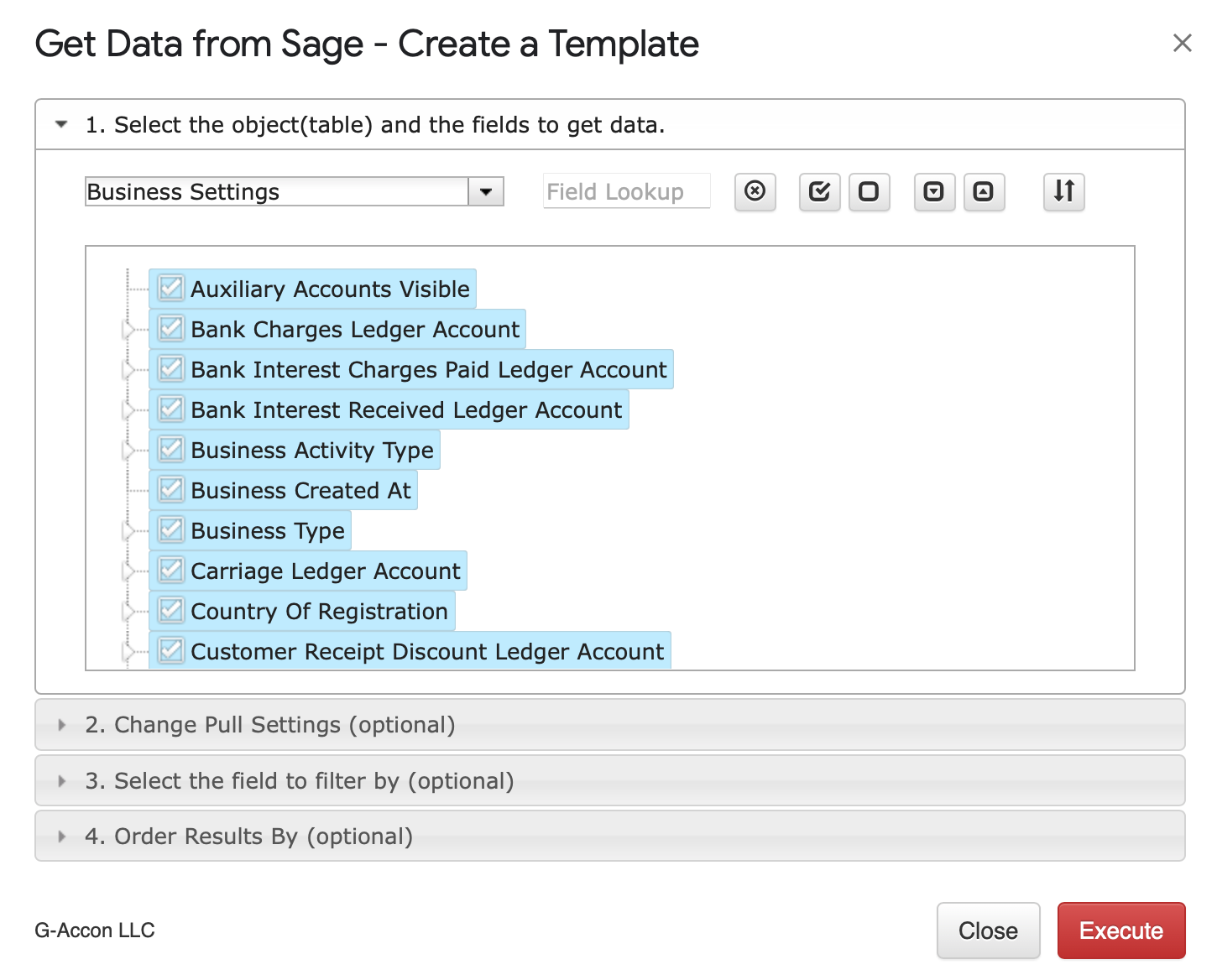Click the uncheck all fields icon
The height and width of the screenshot is (980, 1217).
pyautogui.click(x=869, y=191)
